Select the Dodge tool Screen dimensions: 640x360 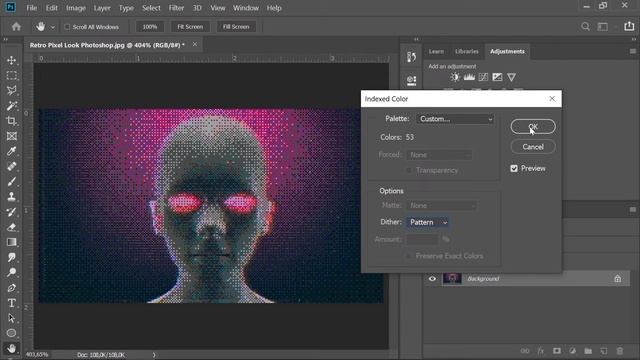(x=11, y=272)
